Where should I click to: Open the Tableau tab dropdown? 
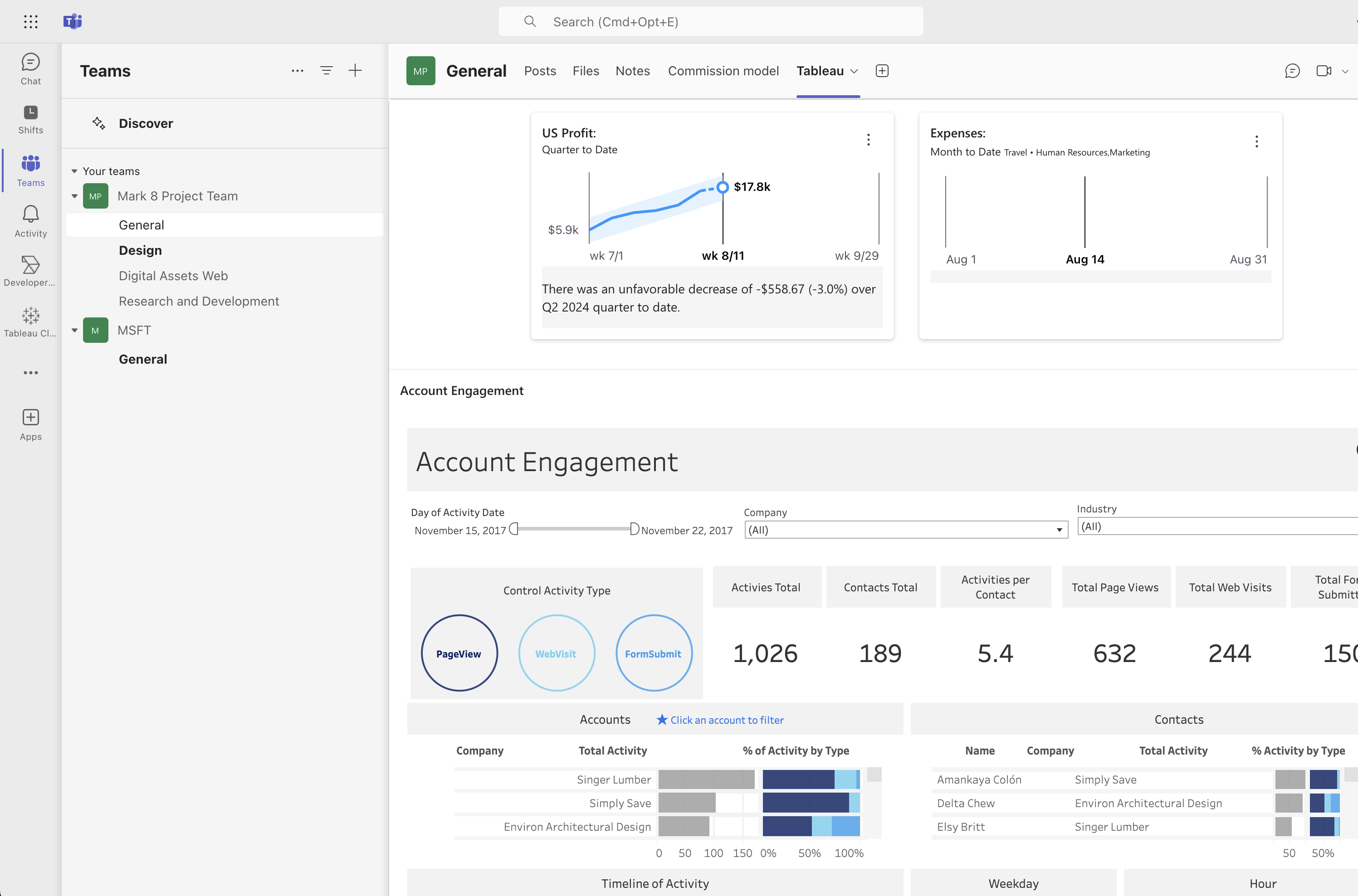(x=852, y=71)
